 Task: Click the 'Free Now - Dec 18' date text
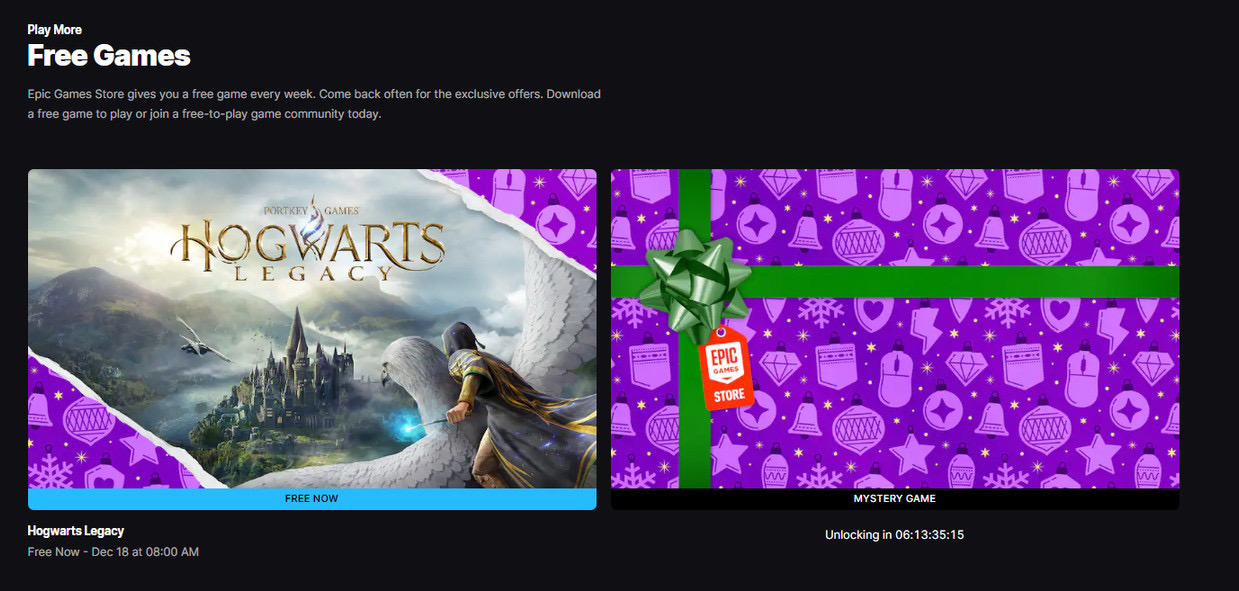coord(113,552)
